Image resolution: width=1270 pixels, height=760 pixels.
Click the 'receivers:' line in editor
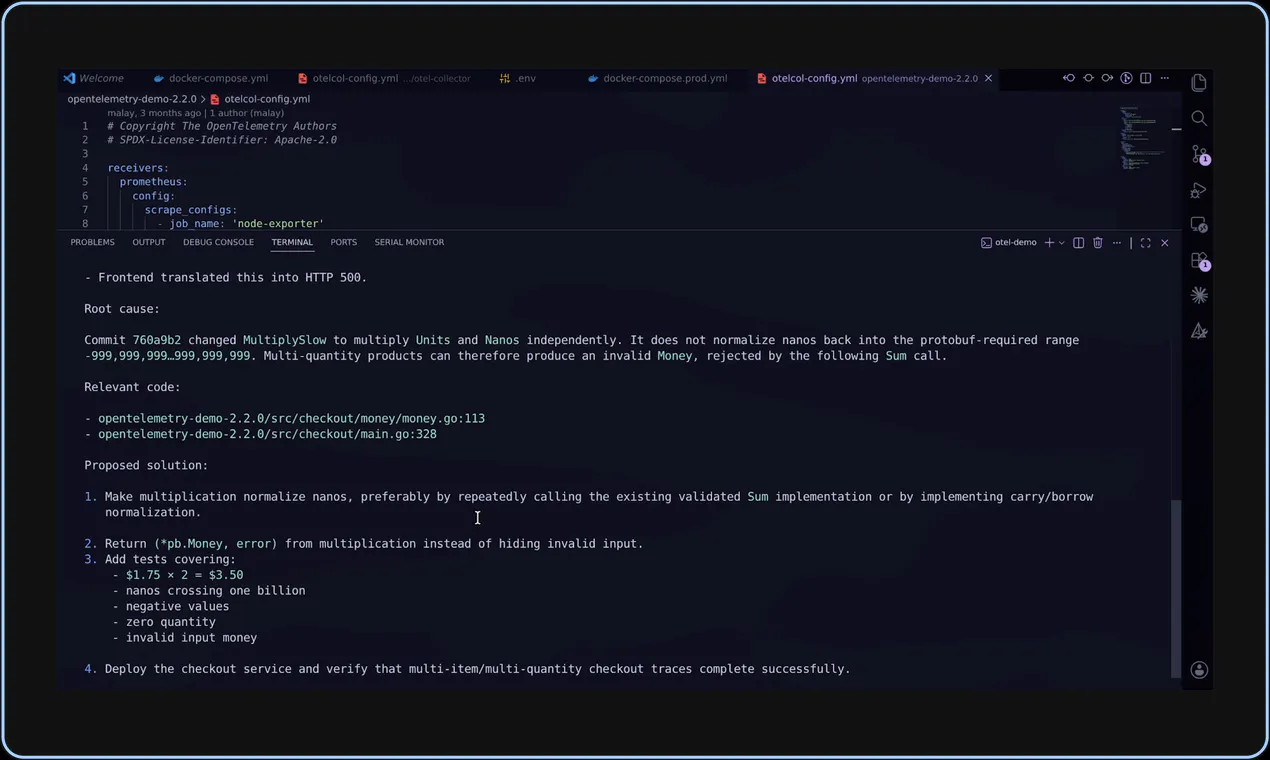click(x=138, y=168)
